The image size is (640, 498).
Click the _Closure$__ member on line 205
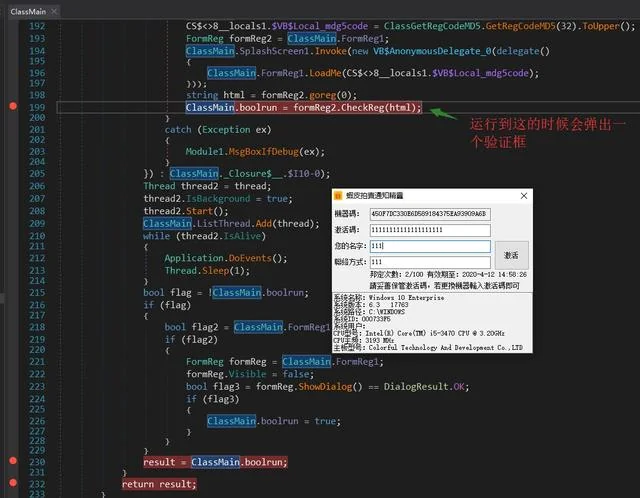[253, 173]
